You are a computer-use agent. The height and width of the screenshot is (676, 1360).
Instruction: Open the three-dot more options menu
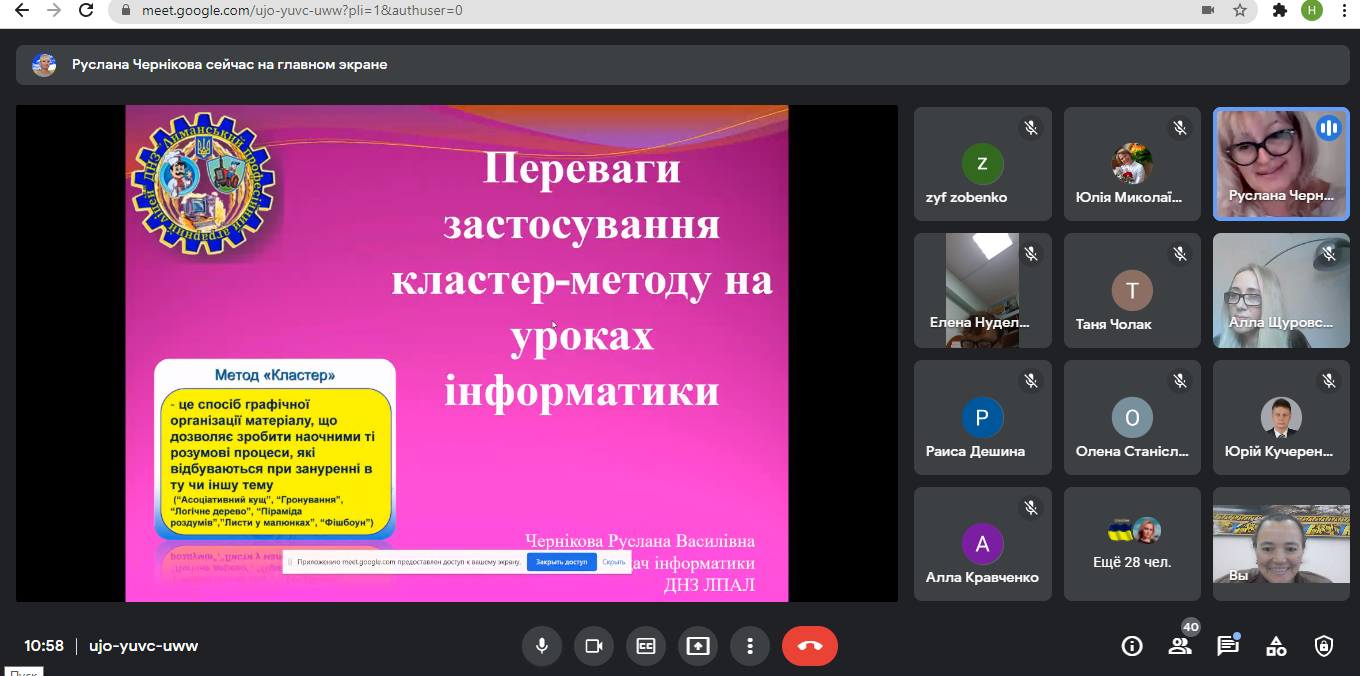[750, 646]
